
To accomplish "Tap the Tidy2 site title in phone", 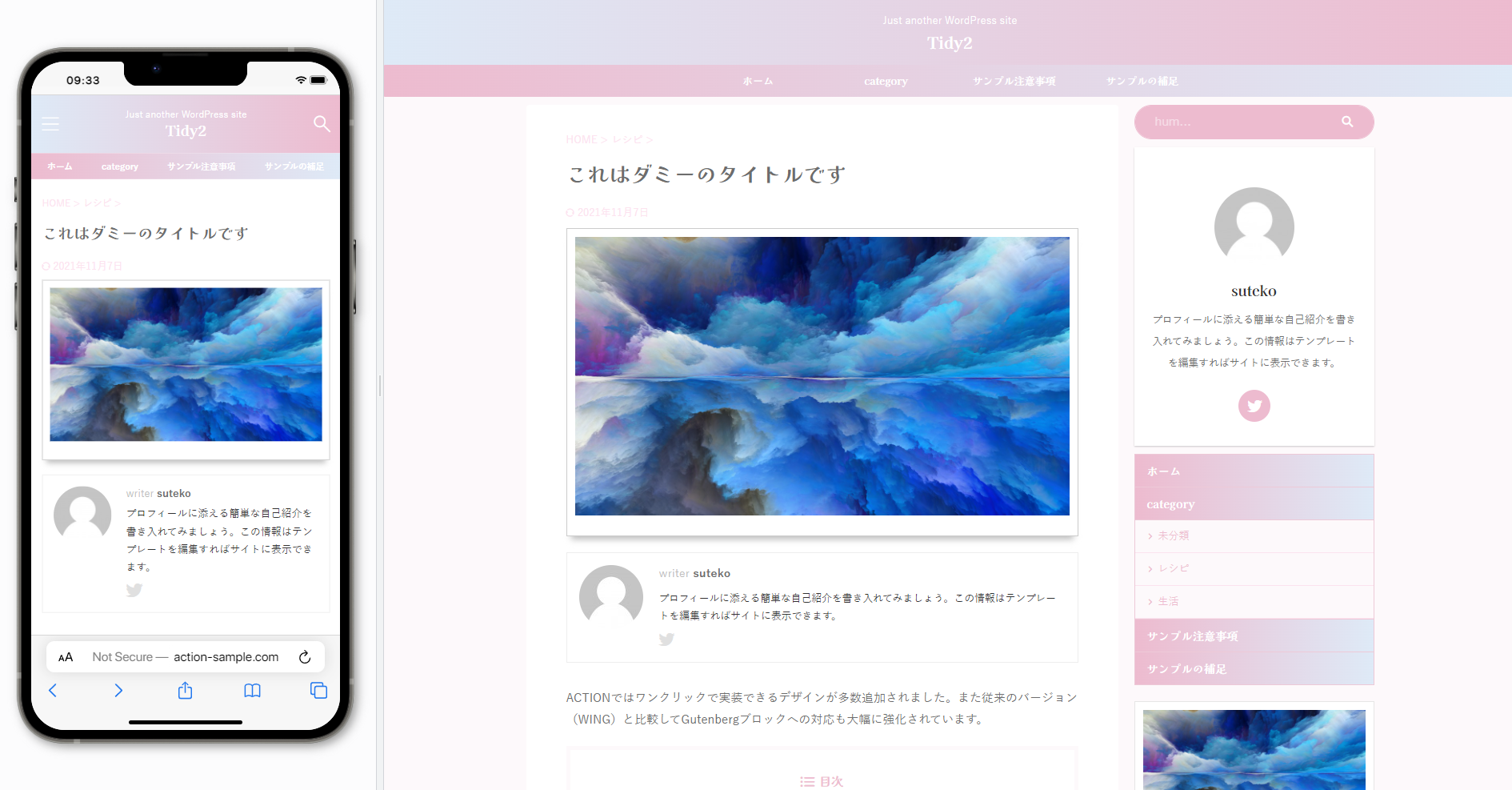I will tap(186, 131).
